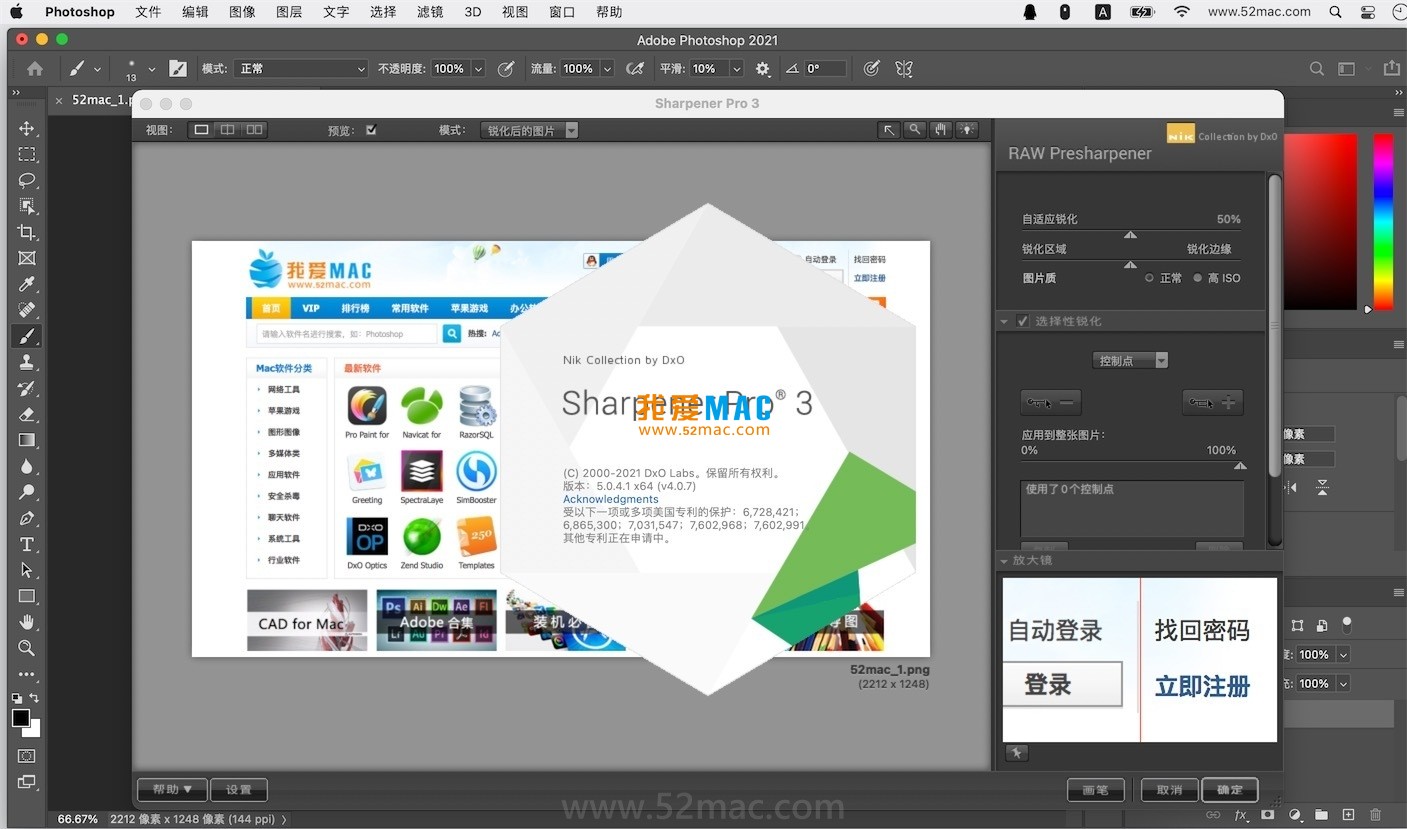Open the 图层 menu
The image size is (1407, 829).
click(289, 12)
